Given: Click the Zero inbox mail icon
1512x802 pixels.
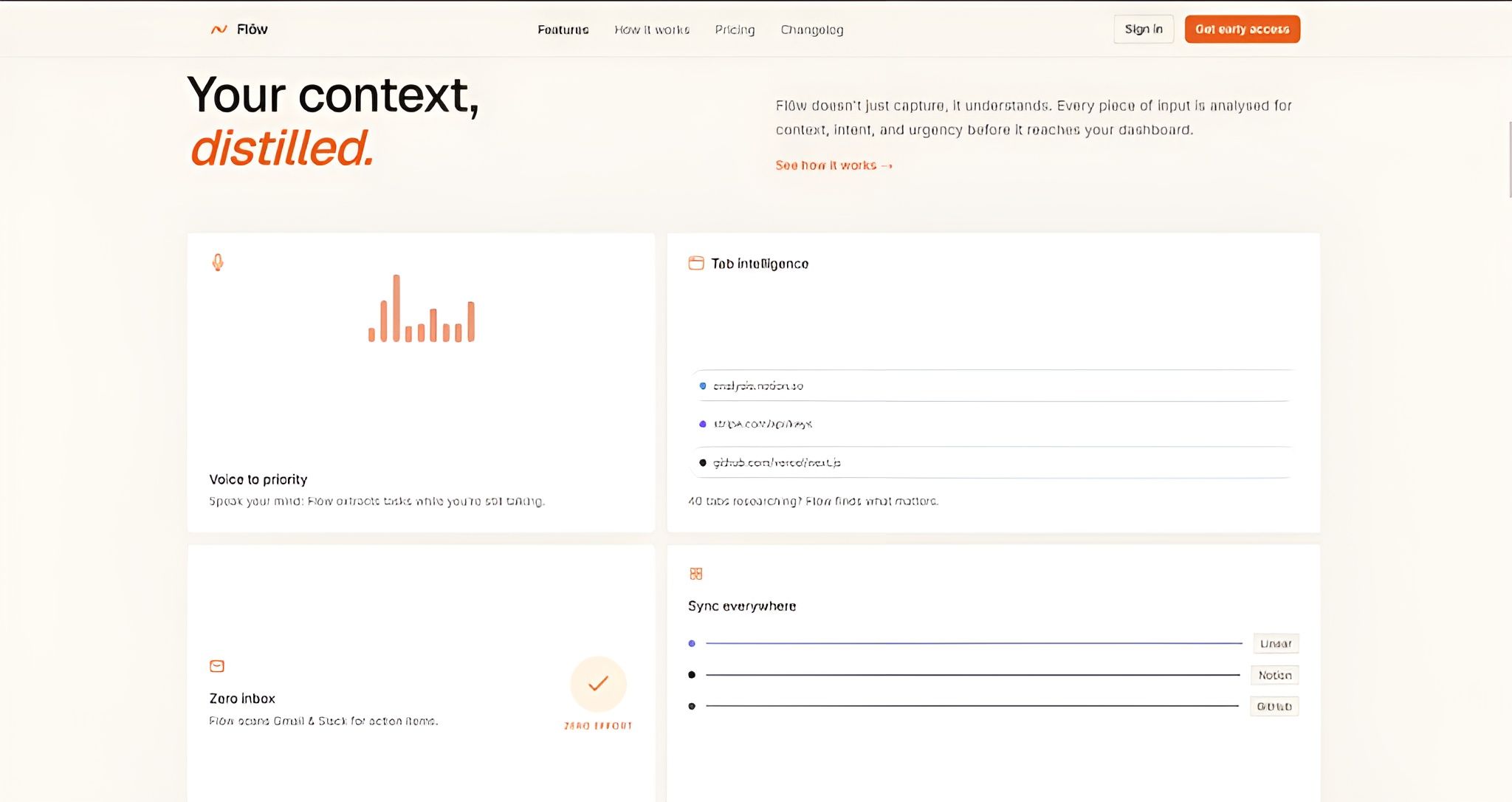Looking at the screenshot, I should (217, 666).
